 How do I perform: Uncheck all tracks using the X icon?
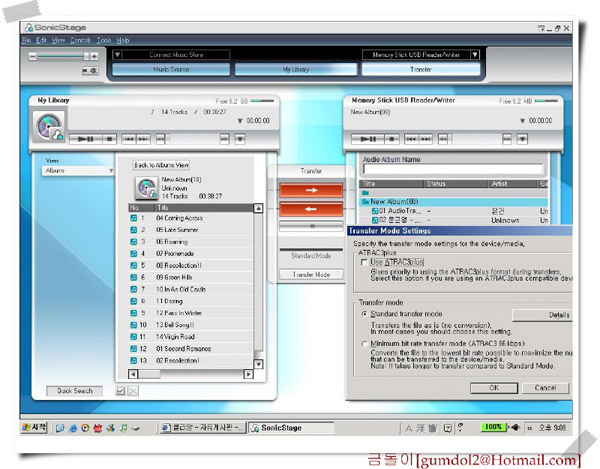click(133, 391)
